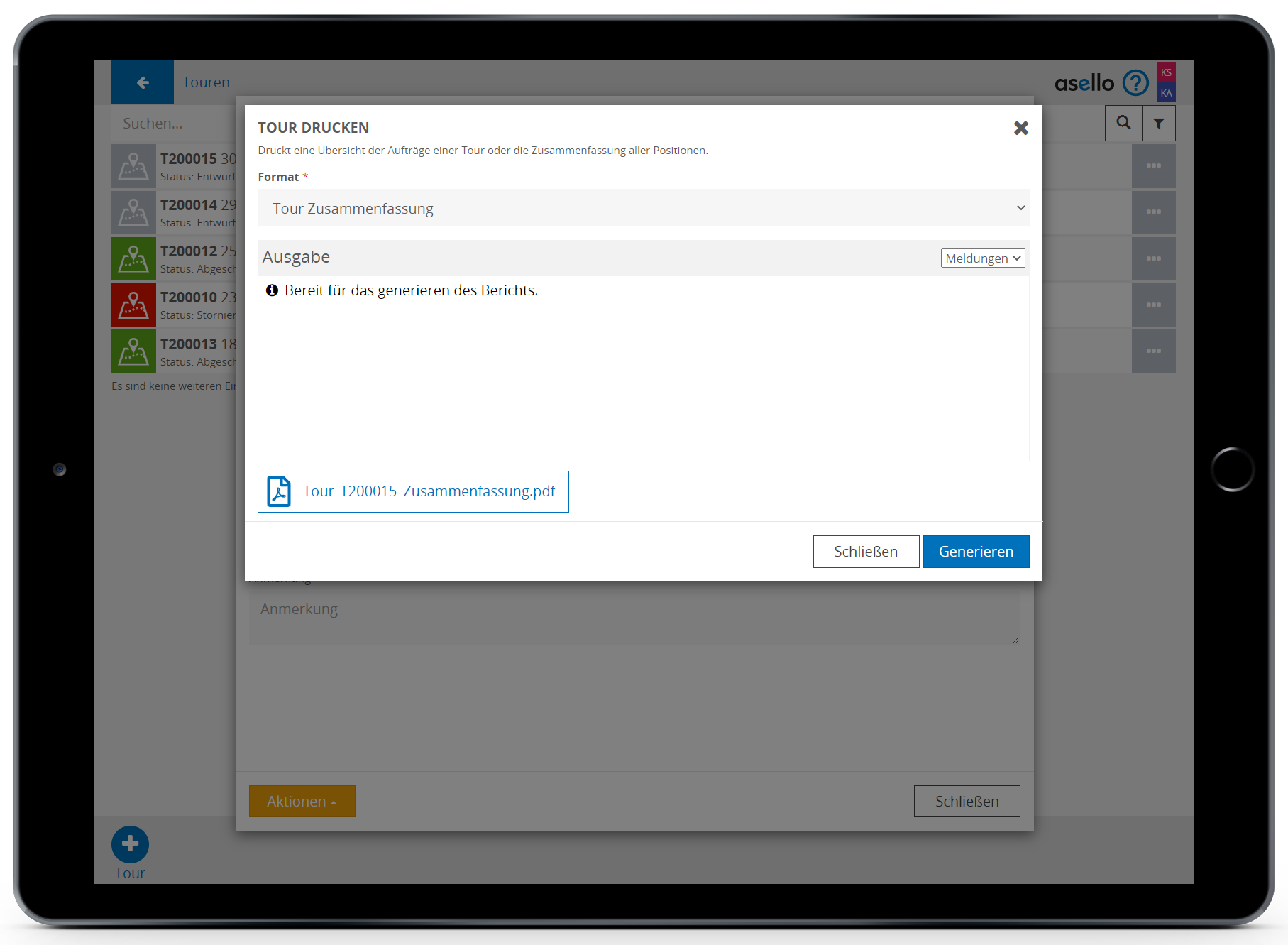Click into the Anmerkung text area
The image size is (1288, 945).
(633, 618)
